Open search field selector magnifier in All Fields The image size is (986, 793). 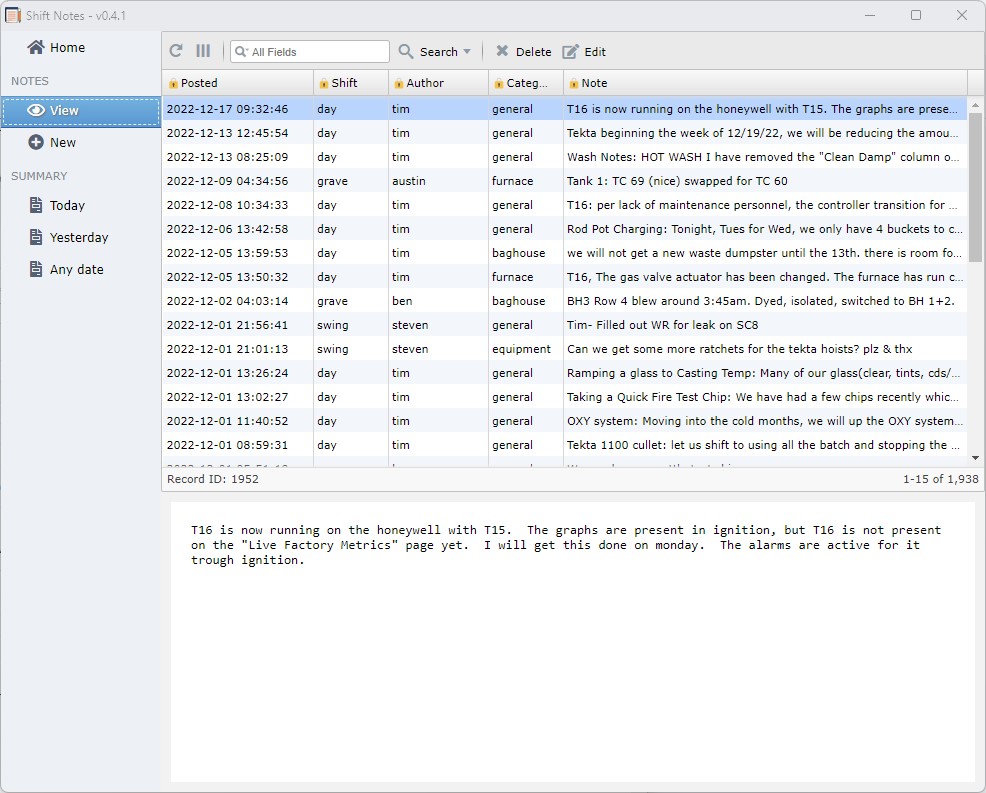pos(240,51)
